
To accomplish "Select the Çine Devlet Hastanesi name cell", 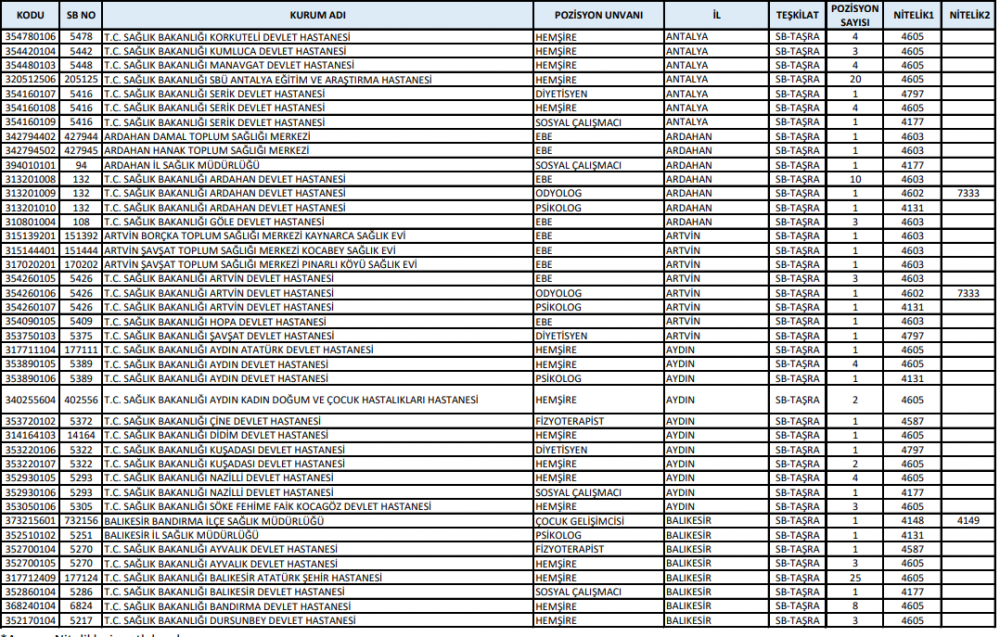I will [x=318, y=421].
